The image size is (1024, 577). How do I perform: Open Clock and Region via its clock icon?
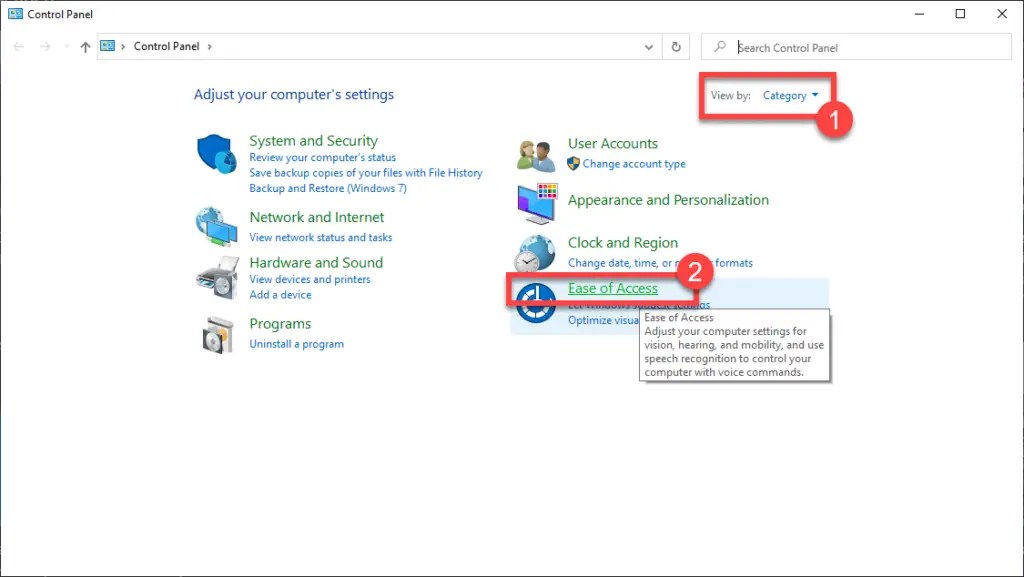tap(535, 253)
